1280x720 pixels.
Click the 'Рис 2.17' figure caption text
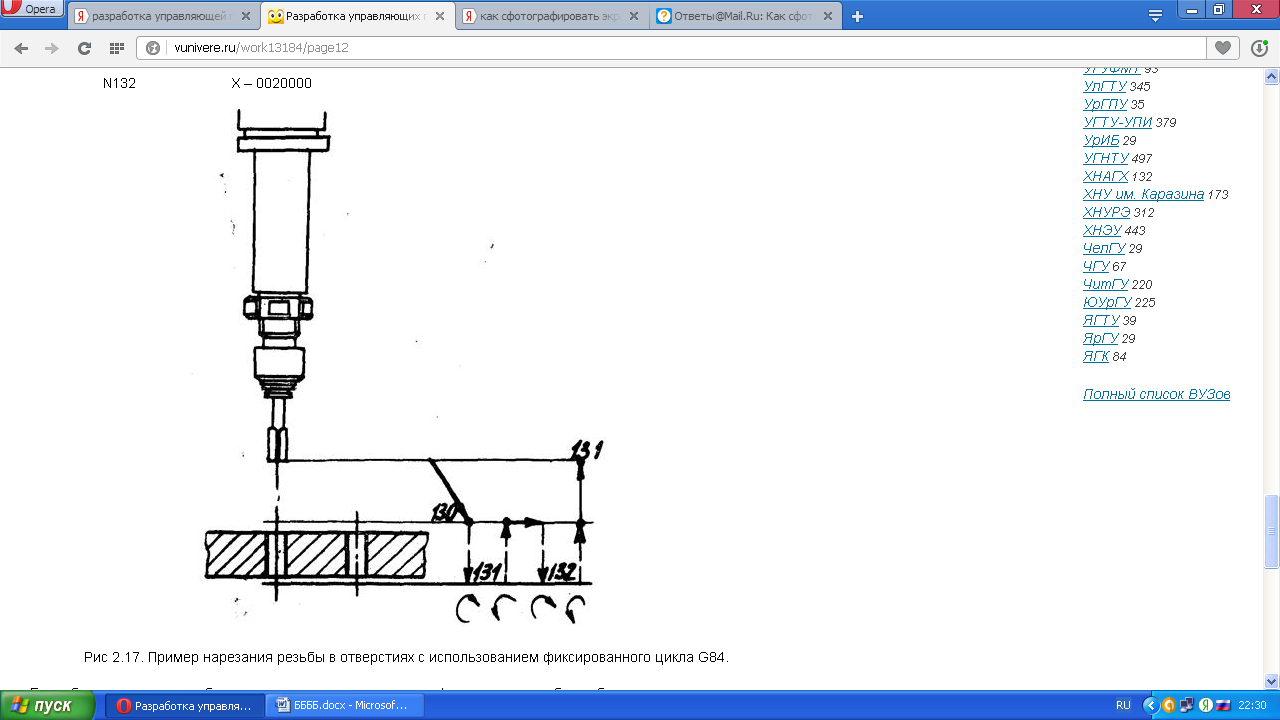[407, 658]
